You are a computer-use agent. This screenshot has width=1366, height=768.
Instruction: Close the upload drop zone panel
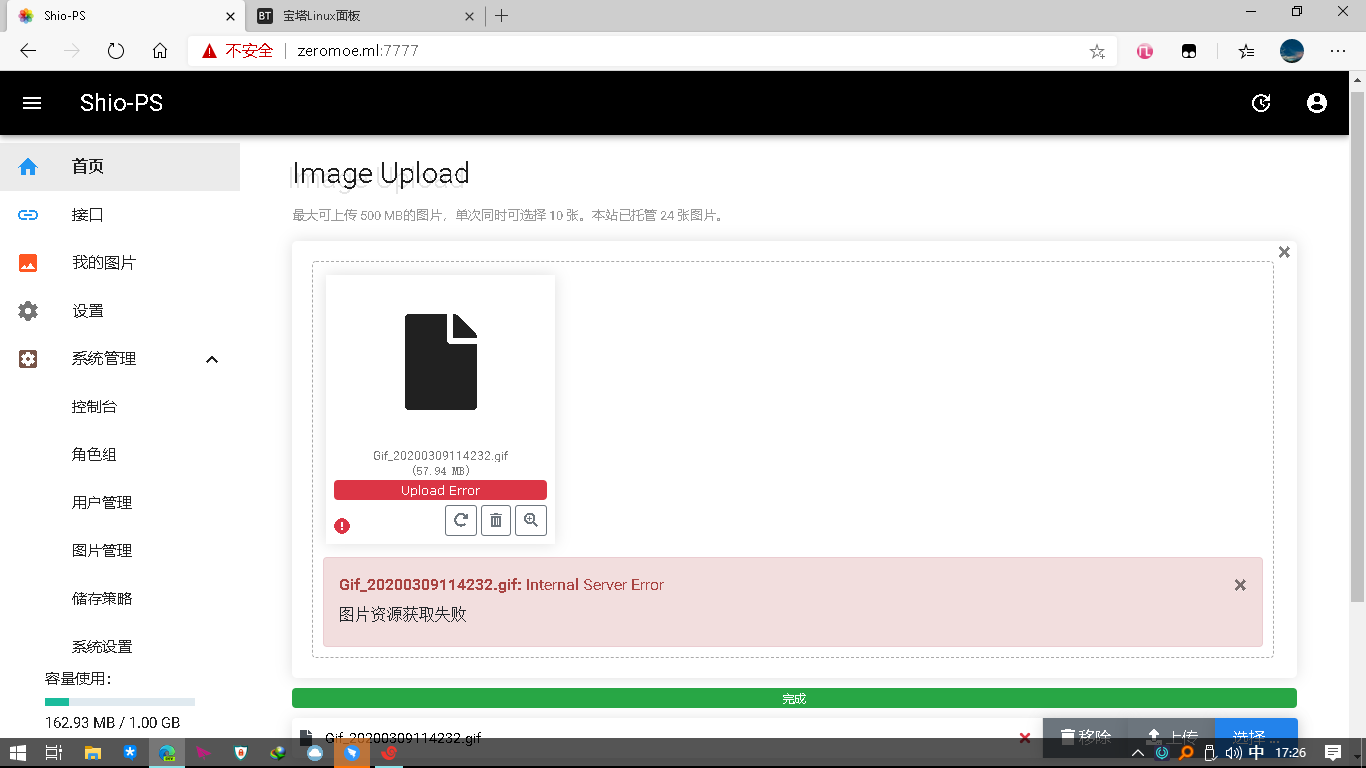(x=1284, y=252)
